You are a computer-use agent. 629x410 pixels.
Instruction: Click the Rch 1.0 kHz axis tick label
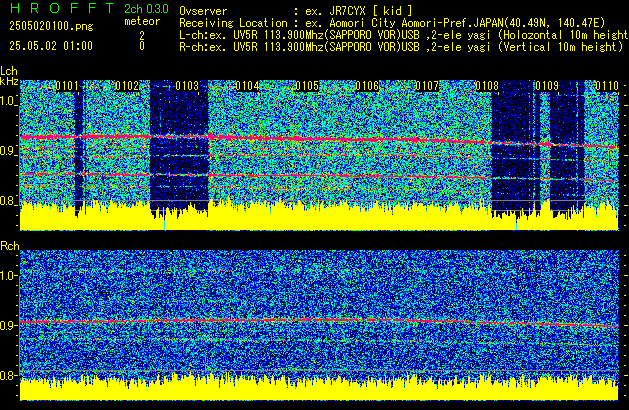8,276
